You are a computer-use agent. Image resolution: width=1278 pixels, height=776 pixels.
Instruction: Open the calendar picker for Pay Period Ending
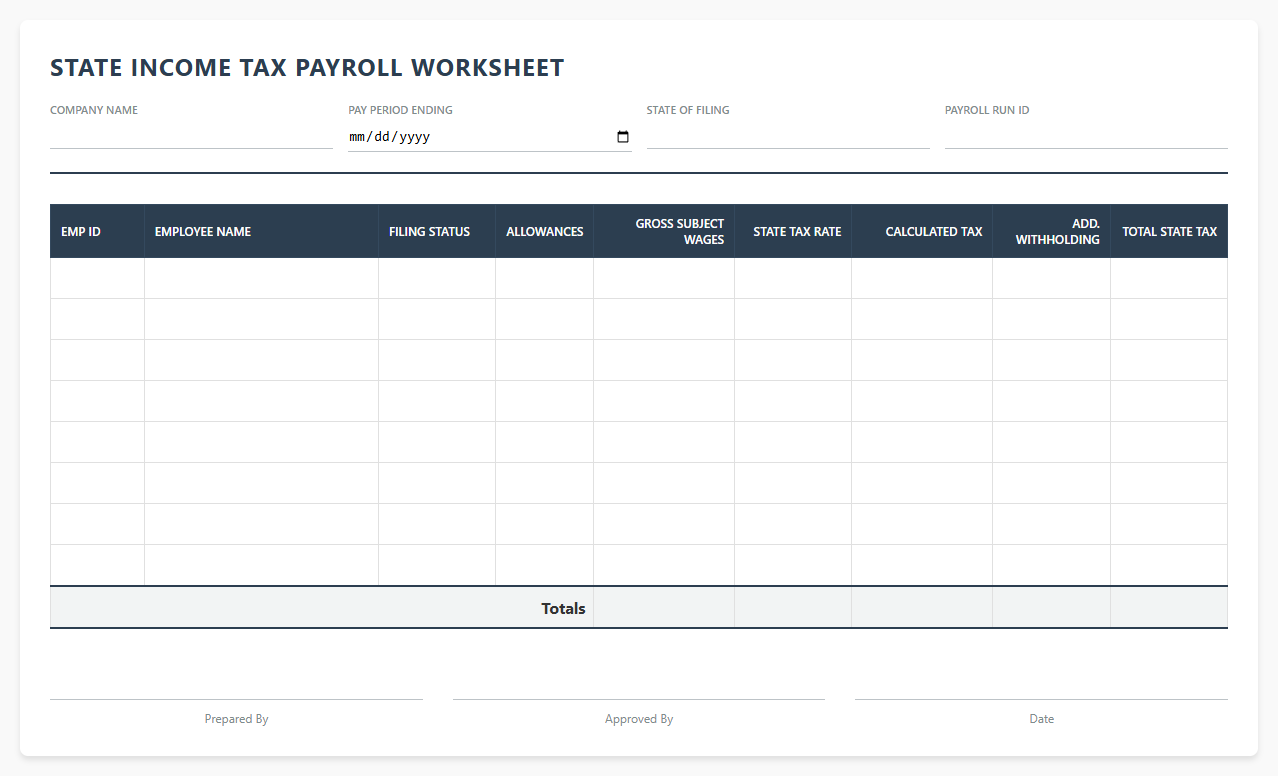(623, 137)
